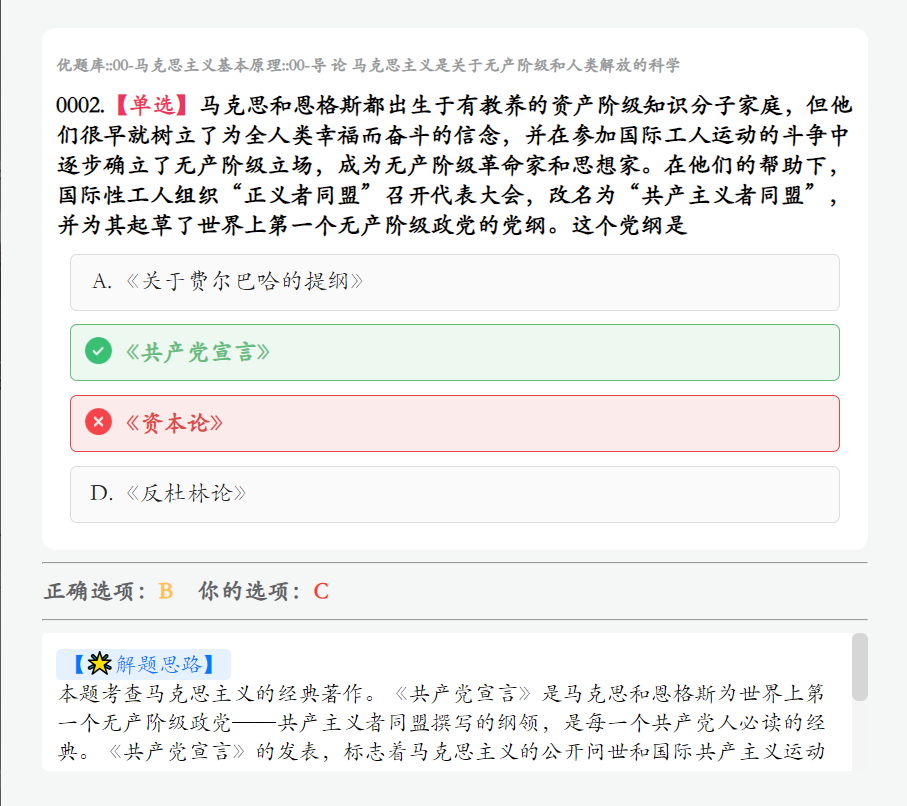Select option A 关于费尔巴哈的提纲
This screenshot has height=806, width=907.
[x=455, y=282]
